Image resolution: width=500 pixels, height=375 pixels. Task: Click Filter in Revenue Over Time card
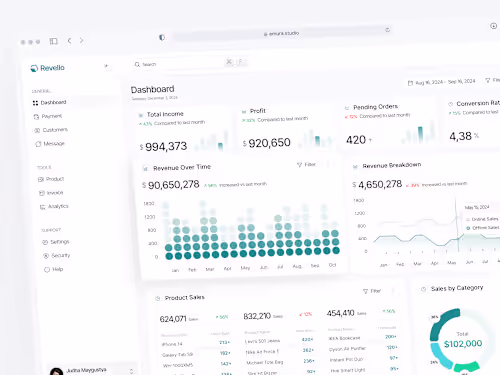coord(306,165)
